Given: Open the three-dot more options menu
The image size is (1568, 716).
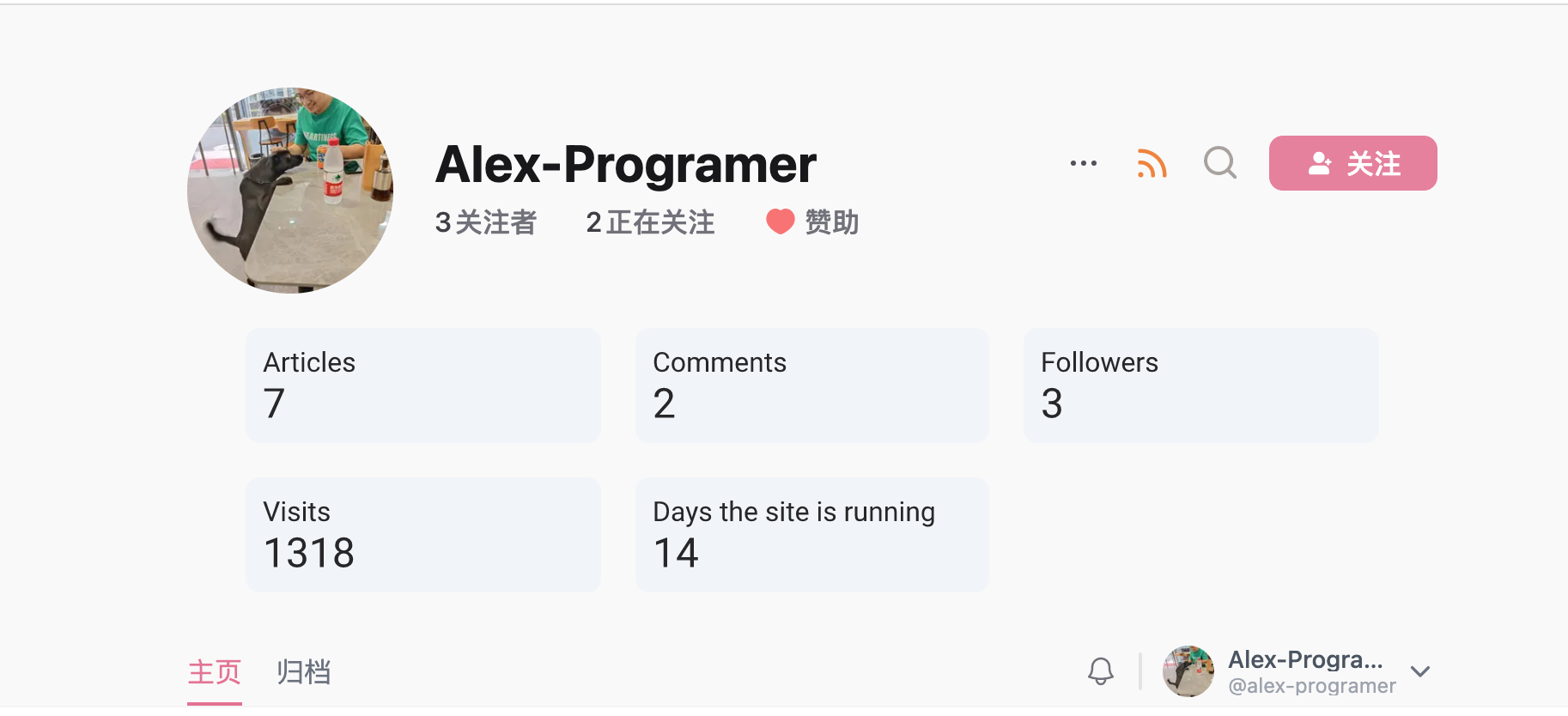Looking at the screenshot, I should [1083, 163].
